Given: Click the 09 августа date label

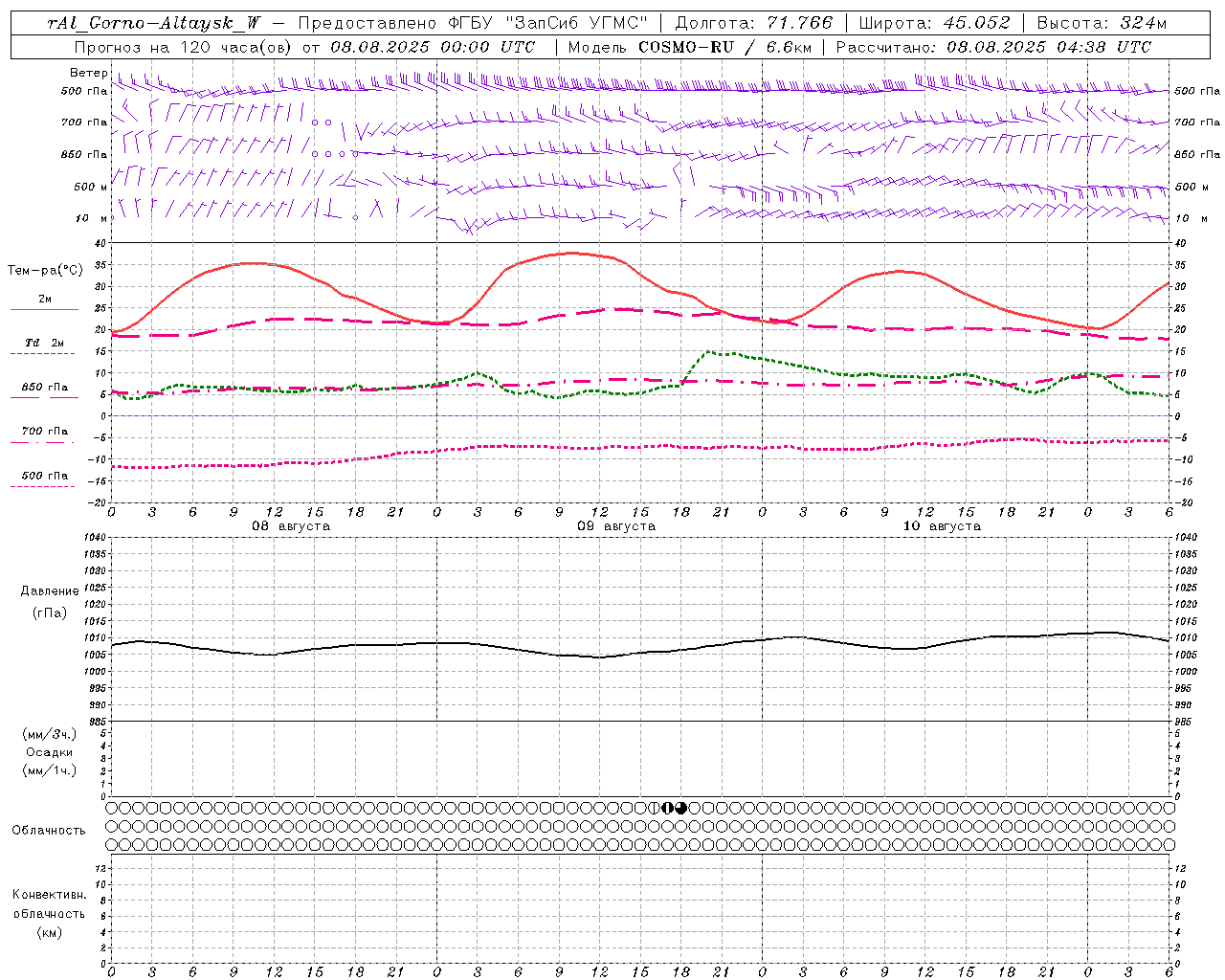Looking at the screenshot, I should point(616,526).
